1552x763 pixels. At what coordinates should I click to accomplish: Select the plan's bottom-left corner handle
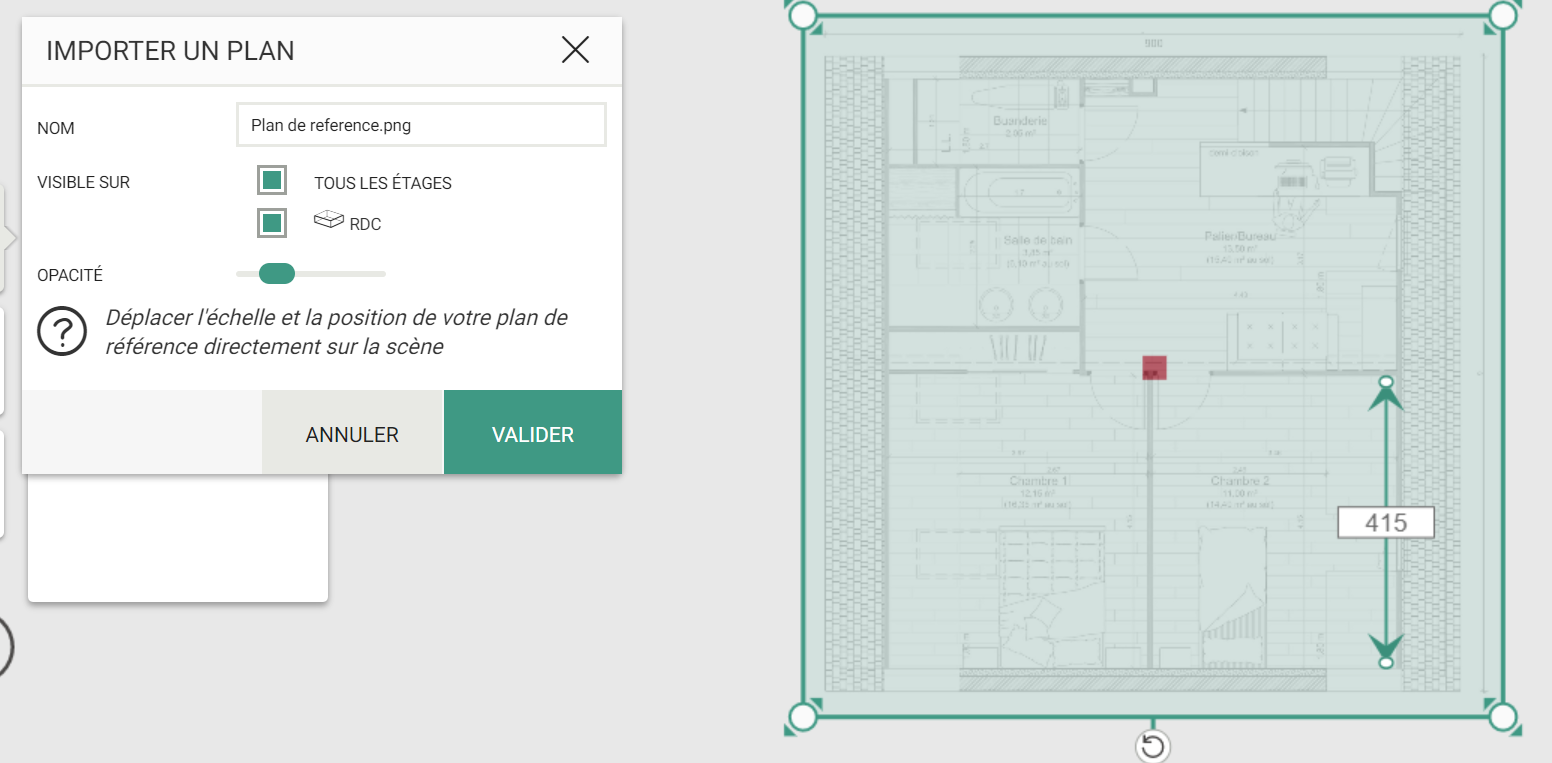(803, 716)
